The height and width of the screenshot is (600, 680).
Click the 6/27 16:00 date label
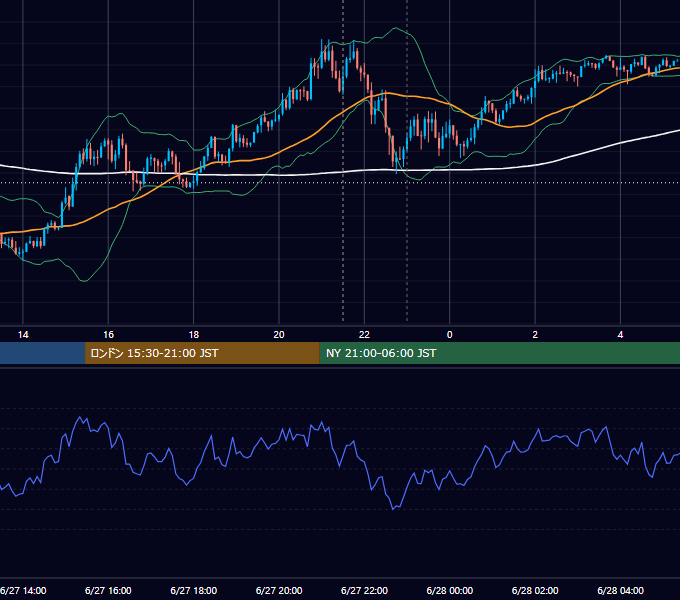pos(108,590)
